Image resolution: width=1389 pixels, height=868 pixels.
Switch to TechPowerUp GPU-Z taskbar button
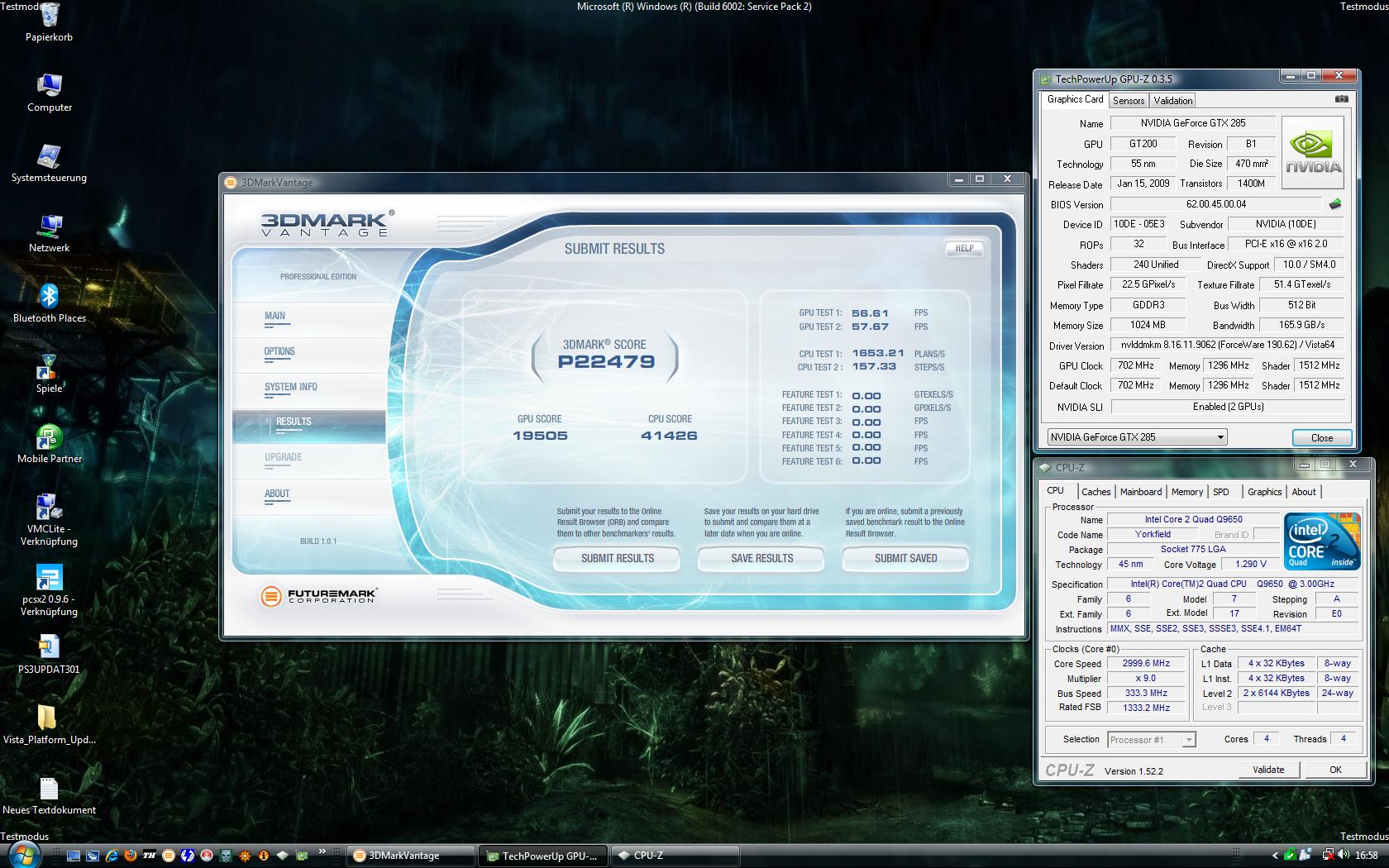click(543, 856)
